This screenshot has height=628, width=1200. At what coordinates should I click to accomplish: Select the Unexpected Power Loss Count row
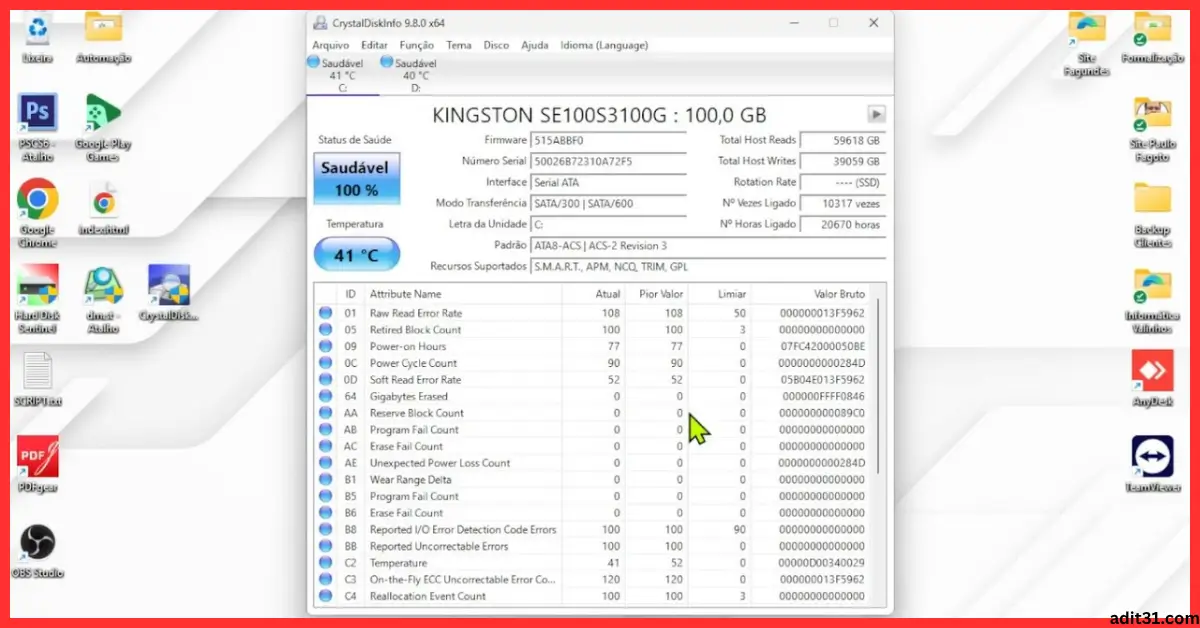pos(594,463)
